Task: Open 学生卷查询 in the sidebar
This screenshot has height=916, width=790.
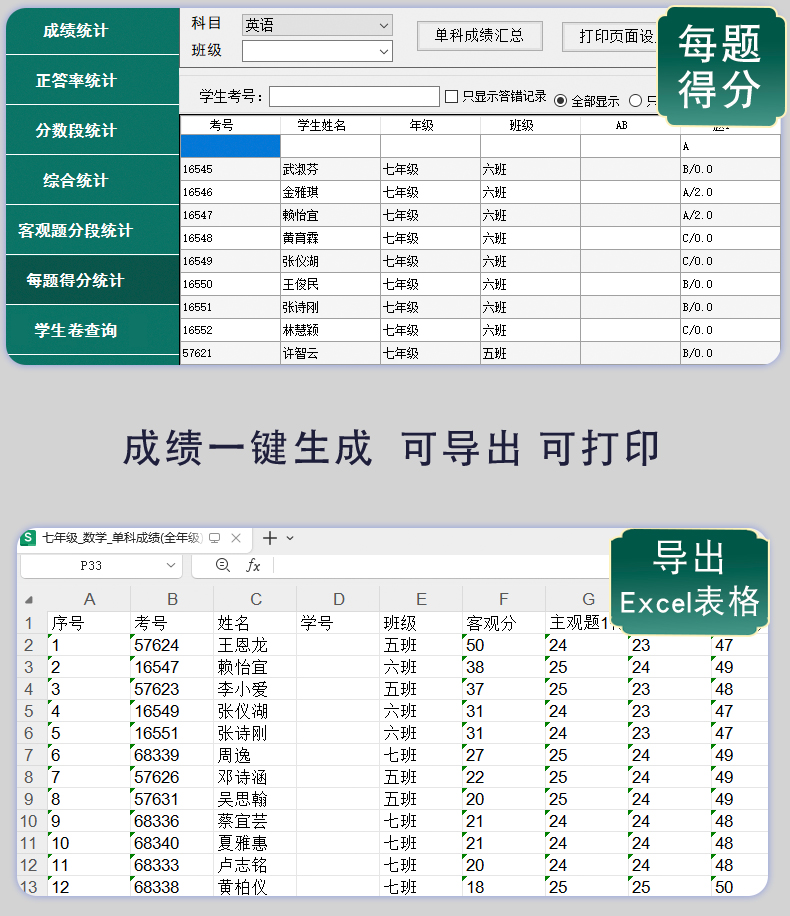Action: pyautogui.click(x=76, y=331)
